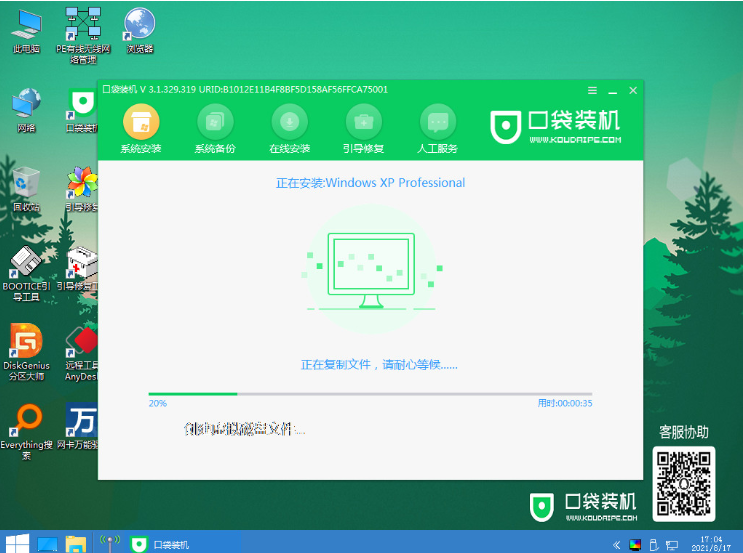Click the network tray icon
The image size is (743, 553).
click(671, 545)
